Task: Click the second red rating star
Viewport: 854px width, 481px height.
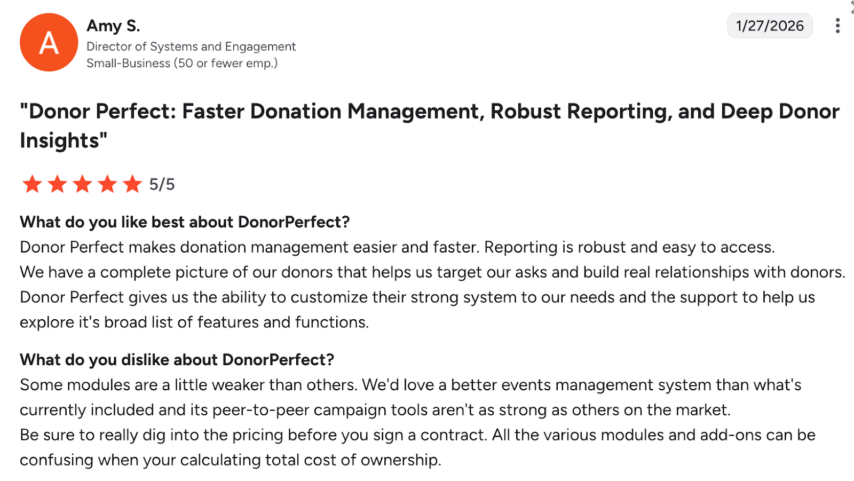Action: point(57,184)
